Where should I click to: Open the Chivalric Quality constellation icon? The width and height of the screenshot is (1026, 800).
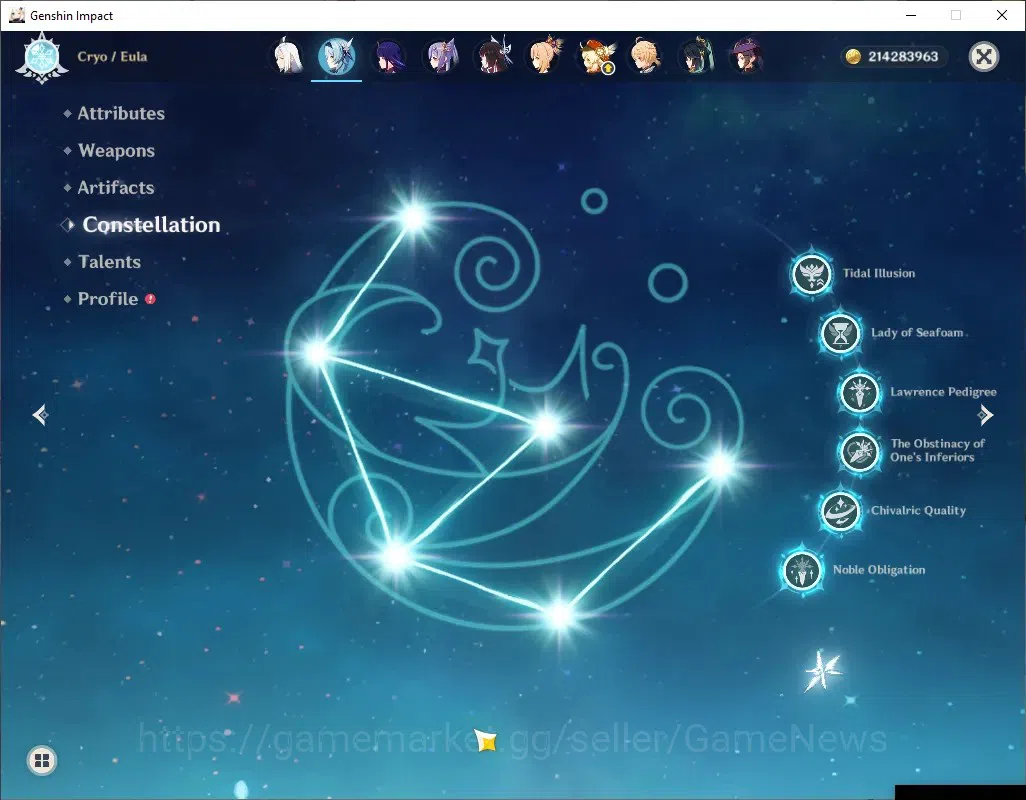click(840, 510)
